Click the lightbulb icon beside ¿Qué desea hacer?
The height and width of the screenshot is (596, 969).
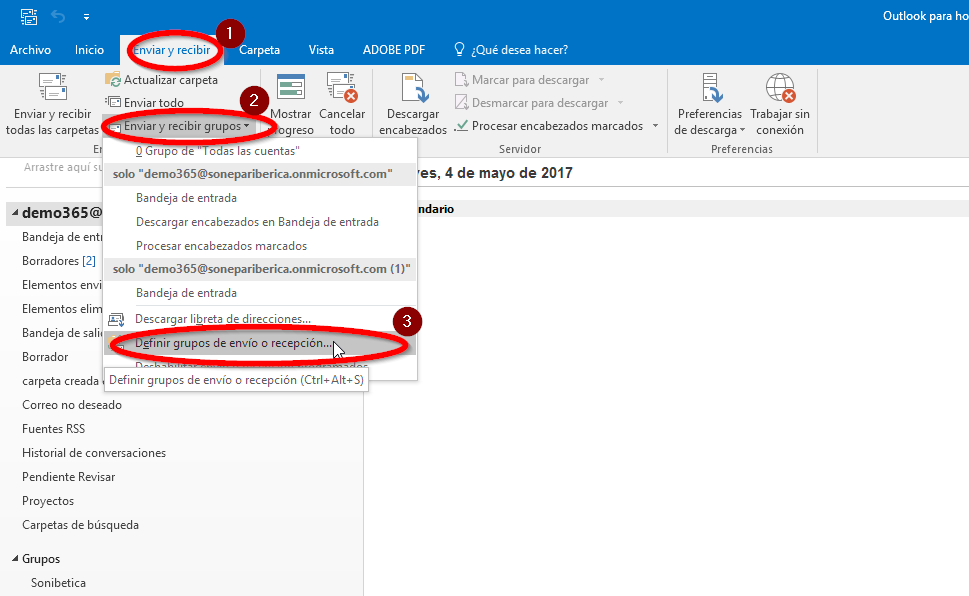459,49
